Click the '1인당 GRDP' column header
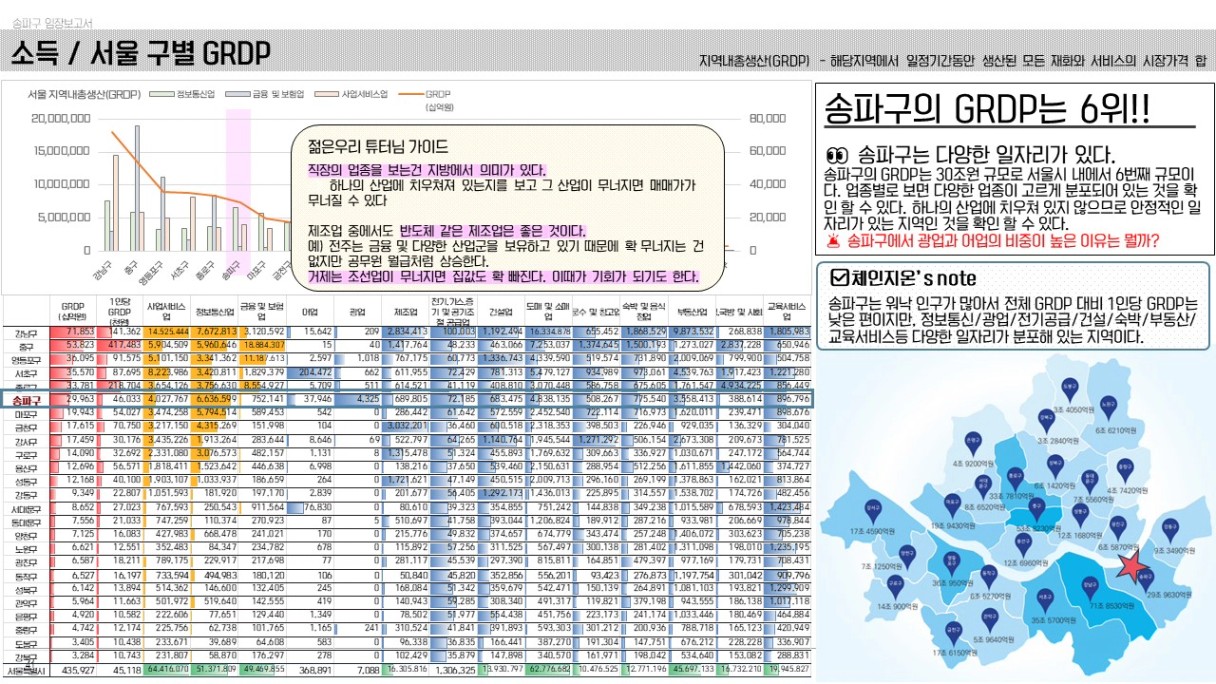The height and width of the screenshot is (684, 1216). pyautogui.click(x=119, y=311)
